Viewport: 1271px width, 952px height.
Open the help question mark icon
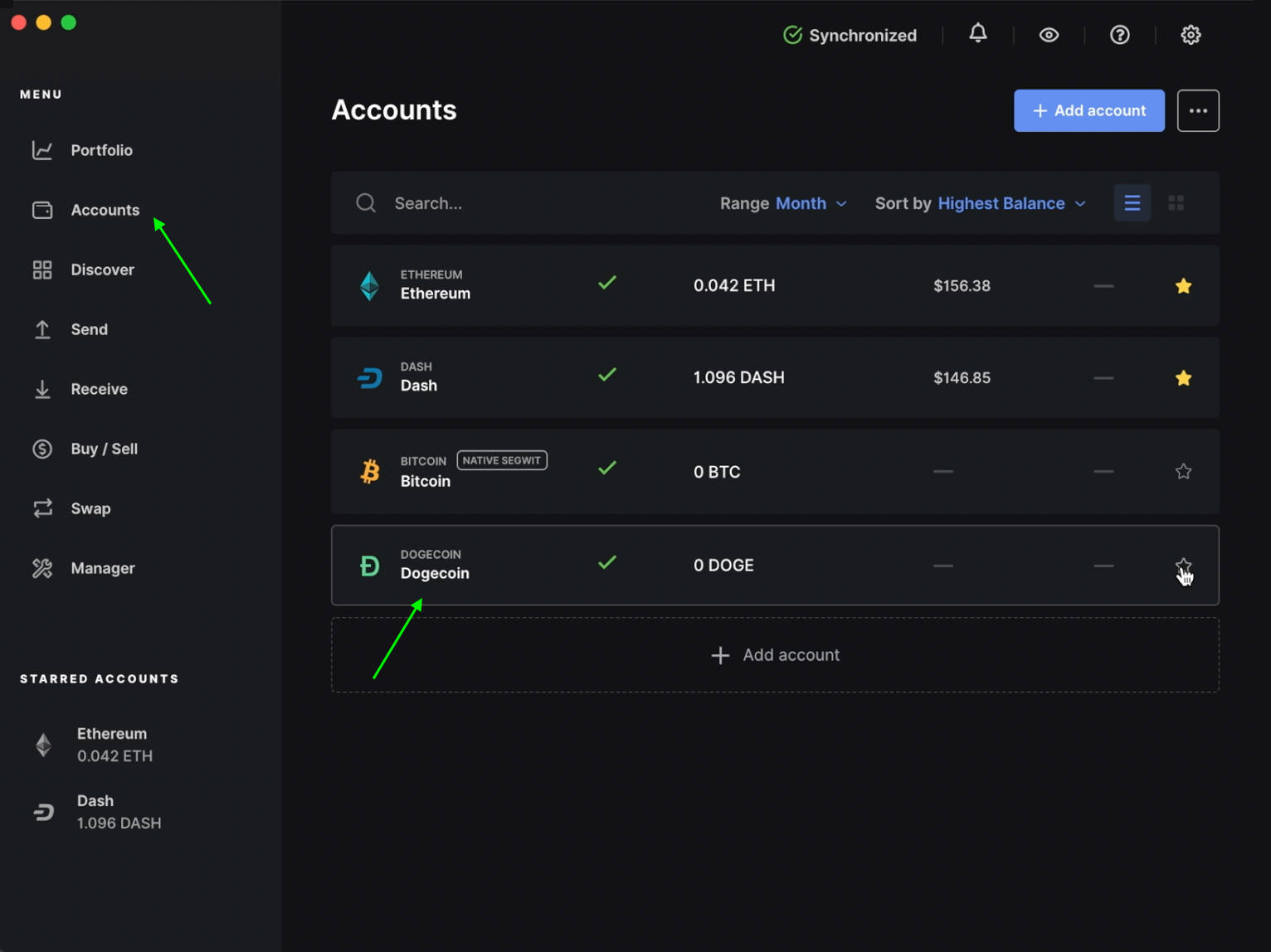(x=1120, y=35)
